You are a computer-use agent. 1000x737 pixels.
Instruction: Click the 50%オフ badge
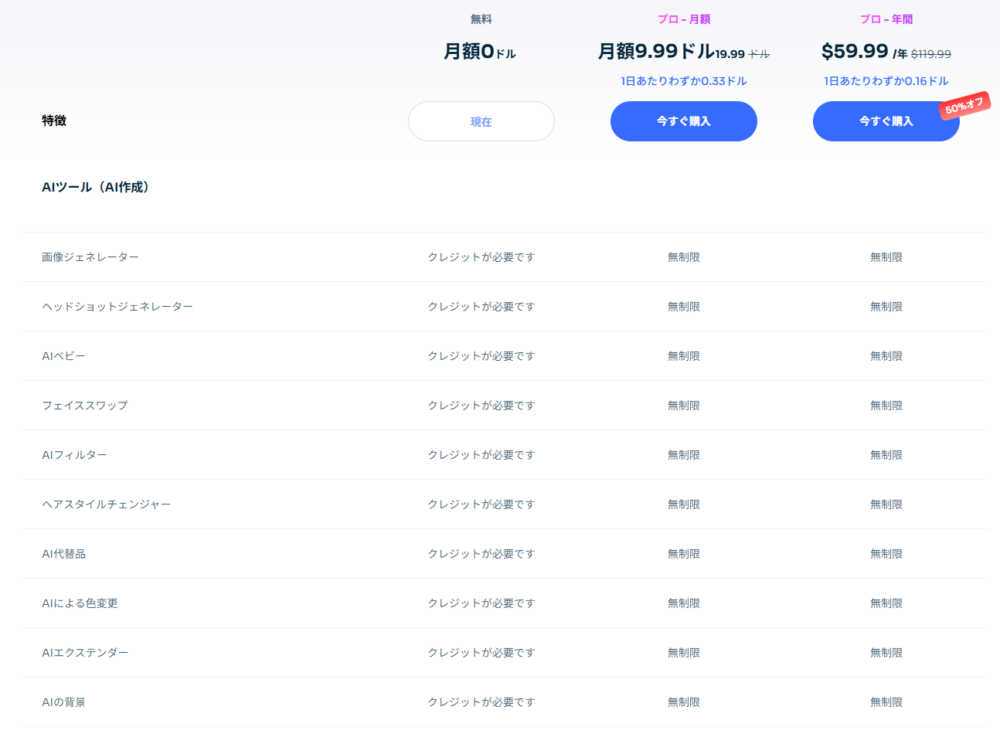(964, 105)
